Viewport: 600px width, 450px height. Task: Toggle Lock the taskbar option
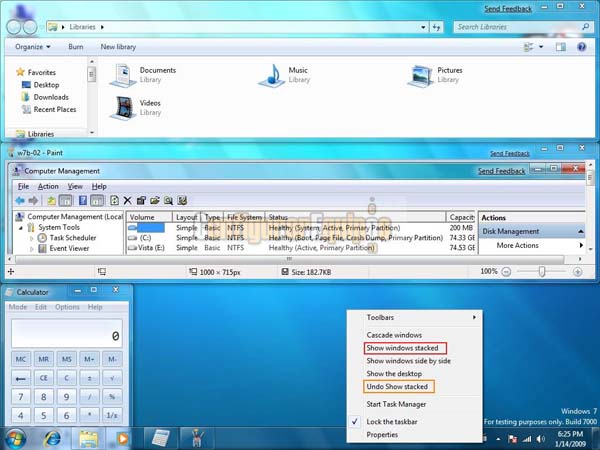pos(392,422)
